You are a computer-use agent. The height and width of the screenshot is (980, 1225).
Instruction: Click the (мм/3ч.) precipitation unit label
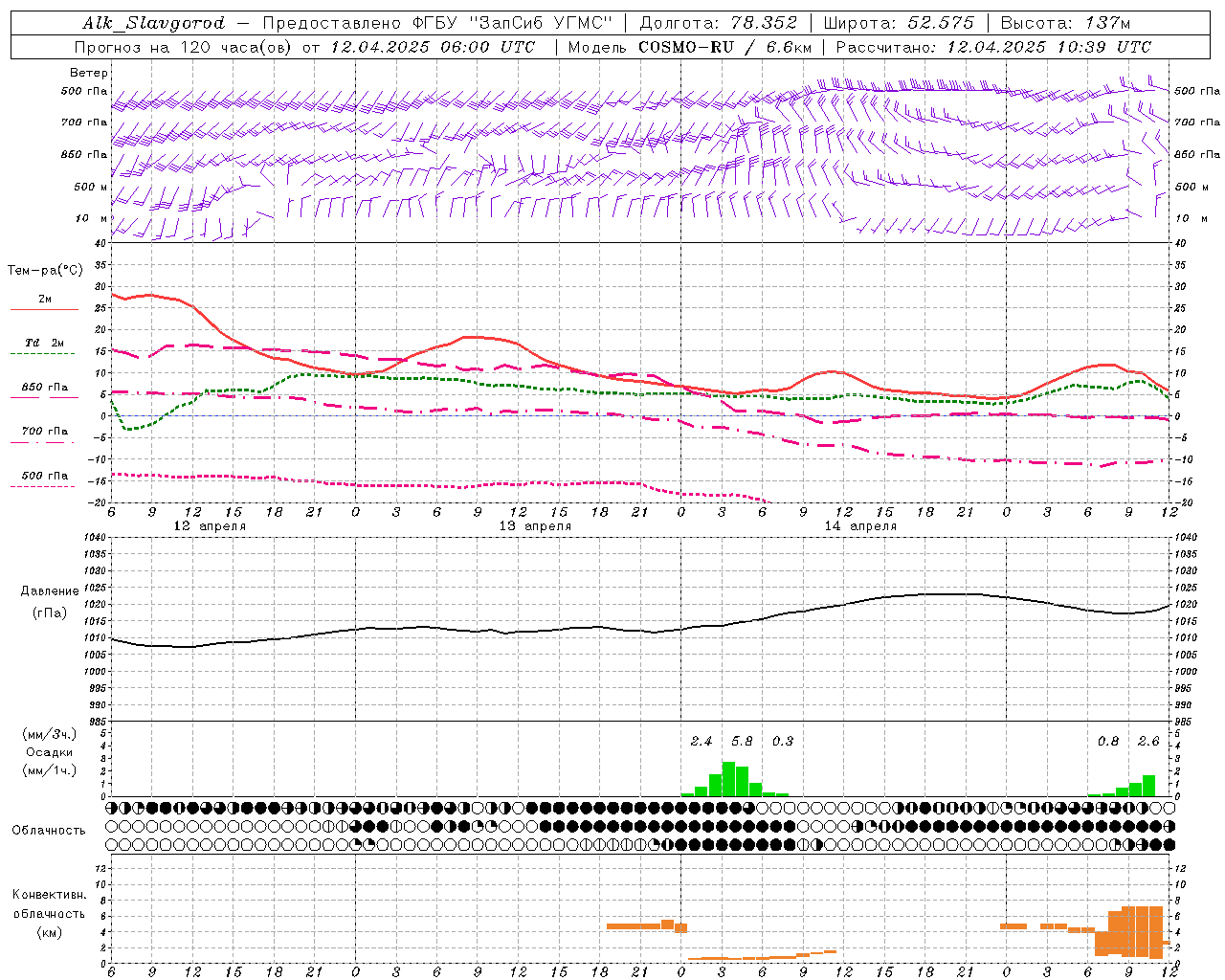pyautogui.click(x=50, y=734)
